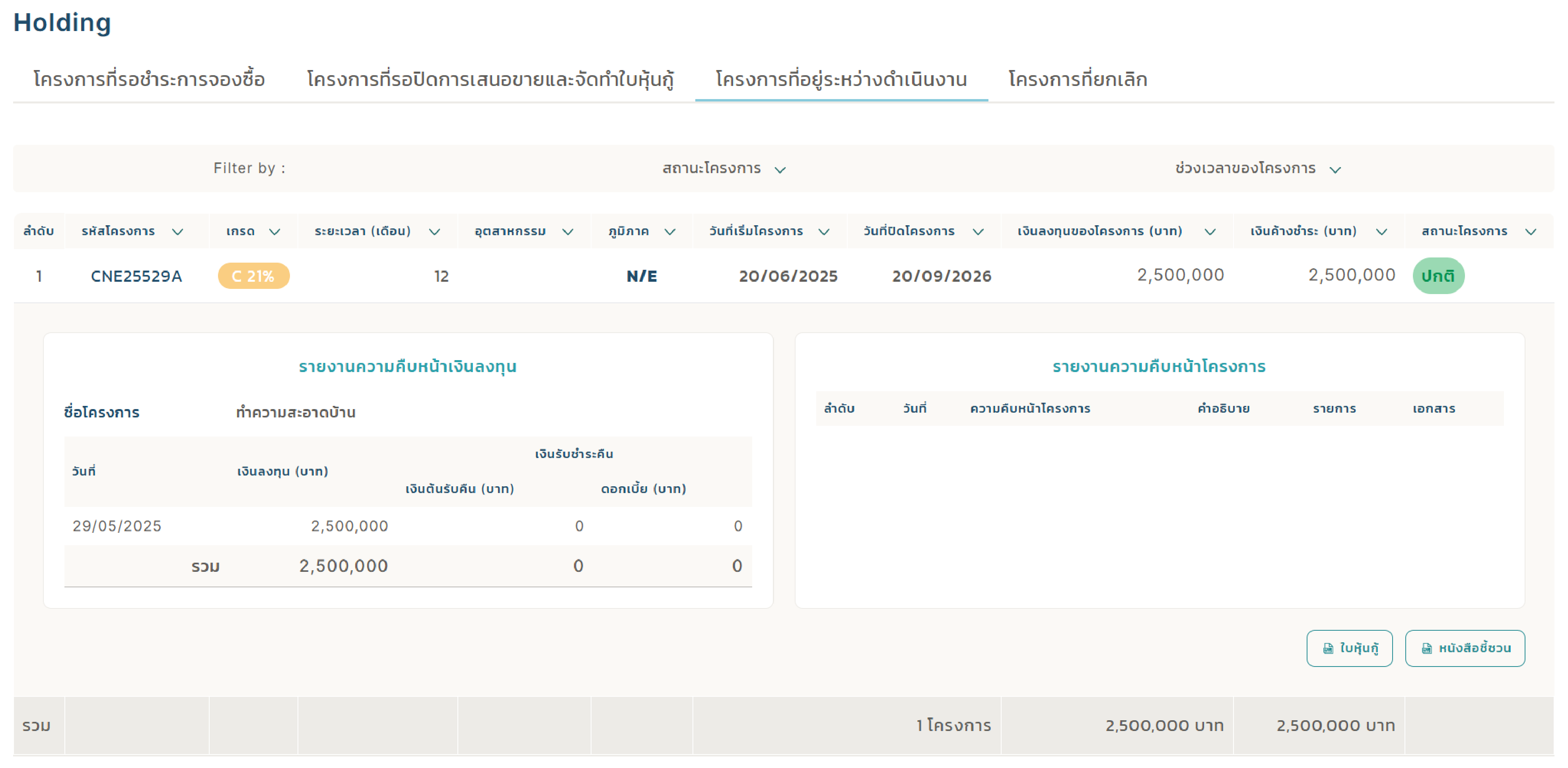Click the ความคืบหน้าโครงการ column header
This screenshot has height=768, width=1568.
1030,409
